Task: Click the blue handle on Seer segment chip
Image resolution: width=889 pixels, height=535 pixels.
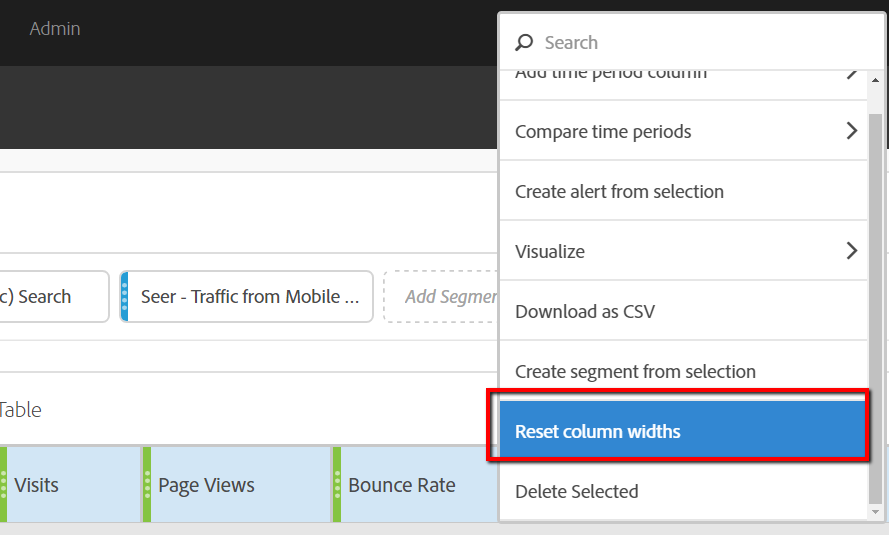Action: click(x=125, y=297)
